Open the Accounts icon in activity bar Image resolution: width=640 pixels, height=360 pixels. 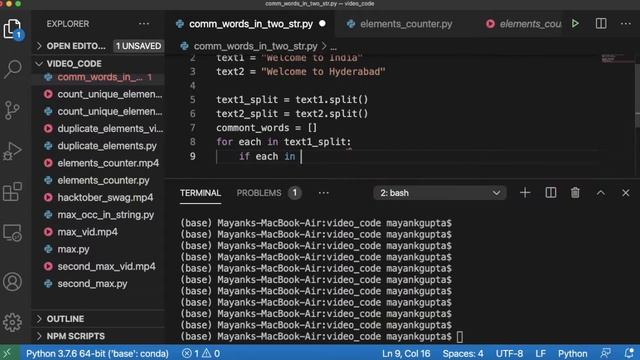coord(12,282)
